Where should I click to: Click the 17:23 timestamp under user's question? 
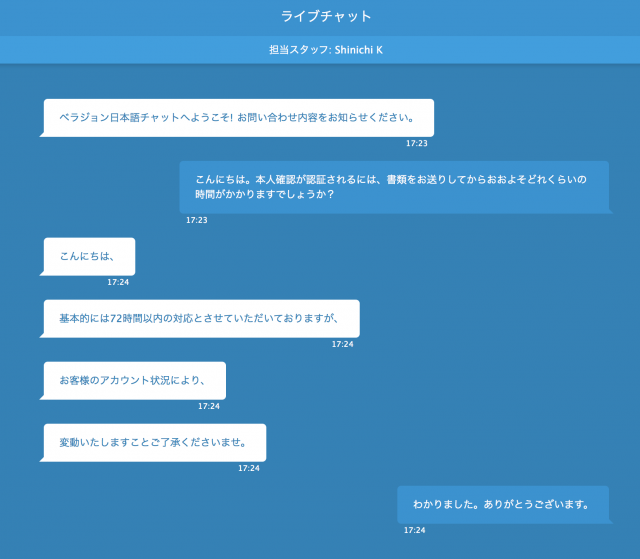tap(197, 220)
